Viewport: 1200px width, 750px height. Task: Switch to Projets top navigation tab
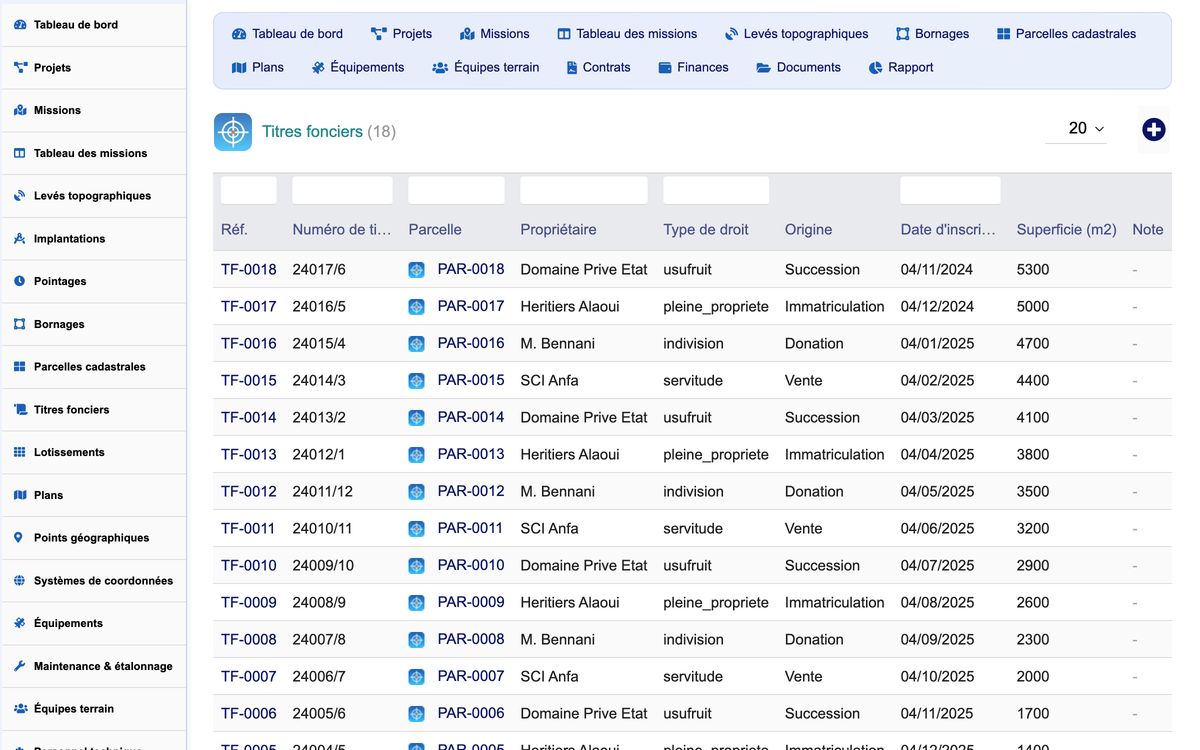(x=401, y=34)
